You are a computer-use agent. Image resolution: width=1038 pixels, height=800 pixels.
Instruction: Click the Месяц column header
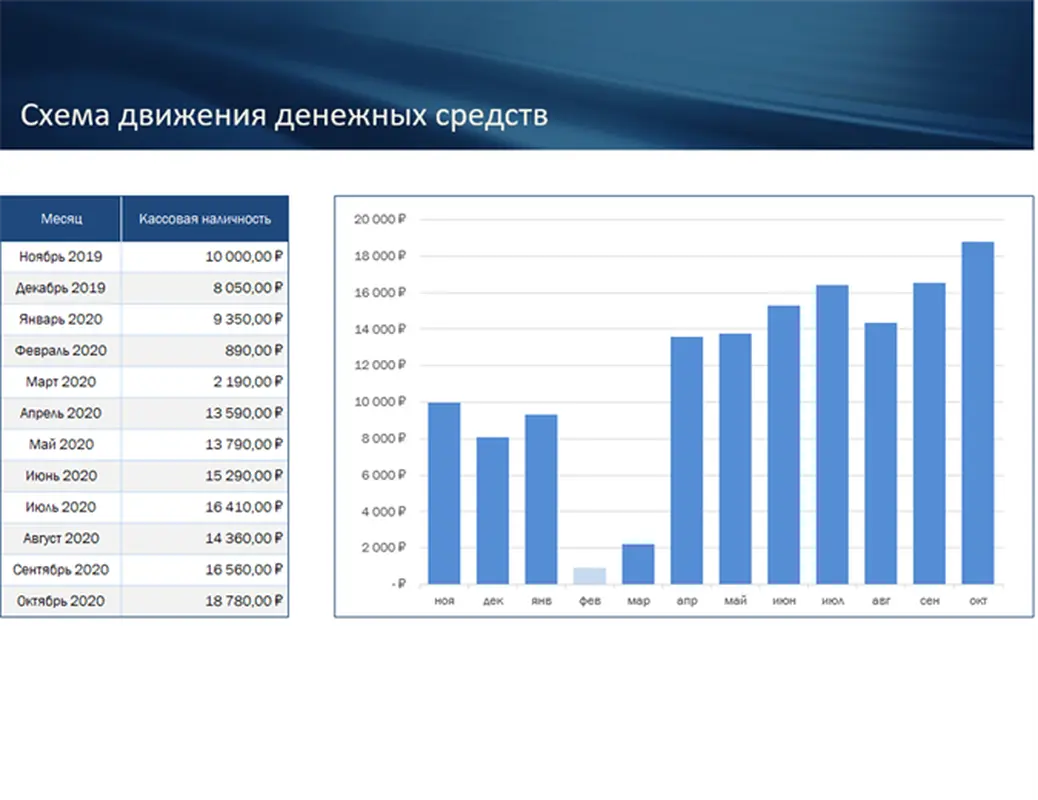click(x=60, y=217)
